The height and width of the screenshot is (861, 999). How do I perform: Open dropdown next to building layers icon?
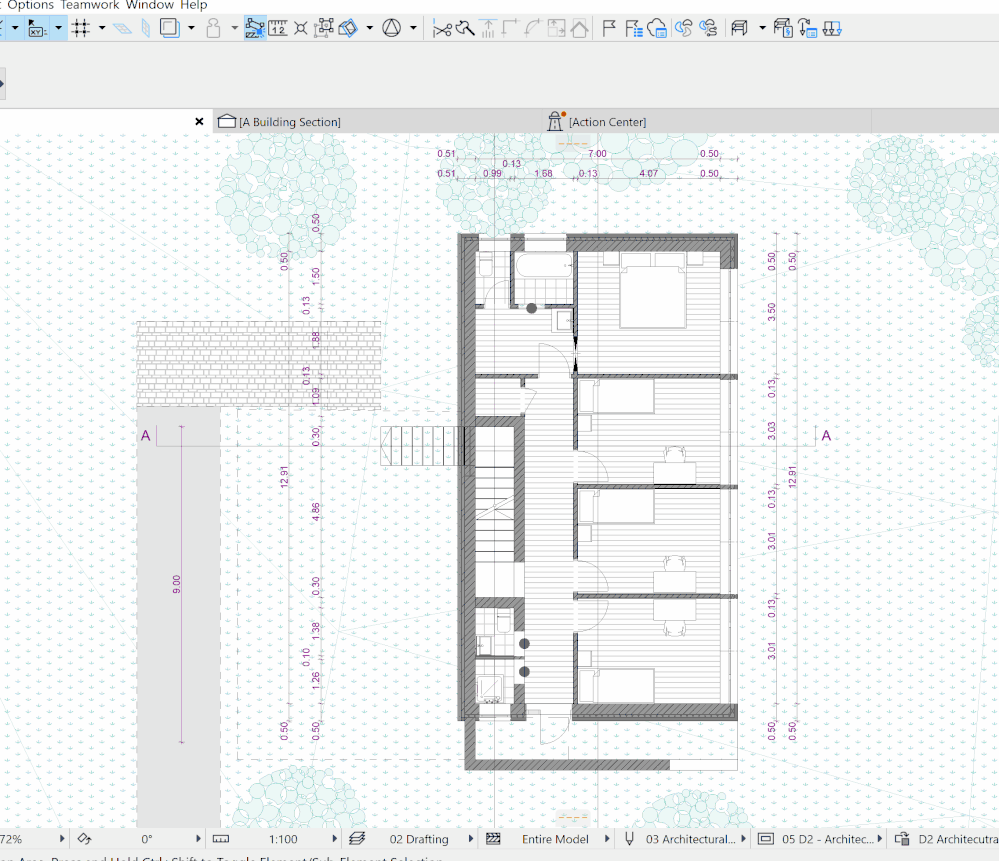click(762, 28)
